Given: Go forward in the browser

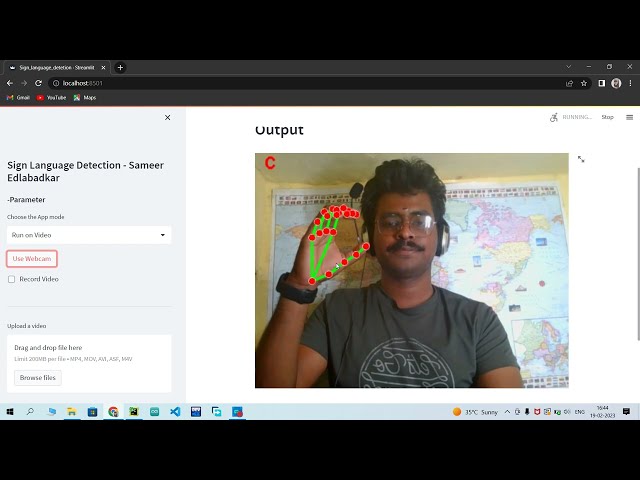Looking at the screenshot, I should click(x=24, y=83).
